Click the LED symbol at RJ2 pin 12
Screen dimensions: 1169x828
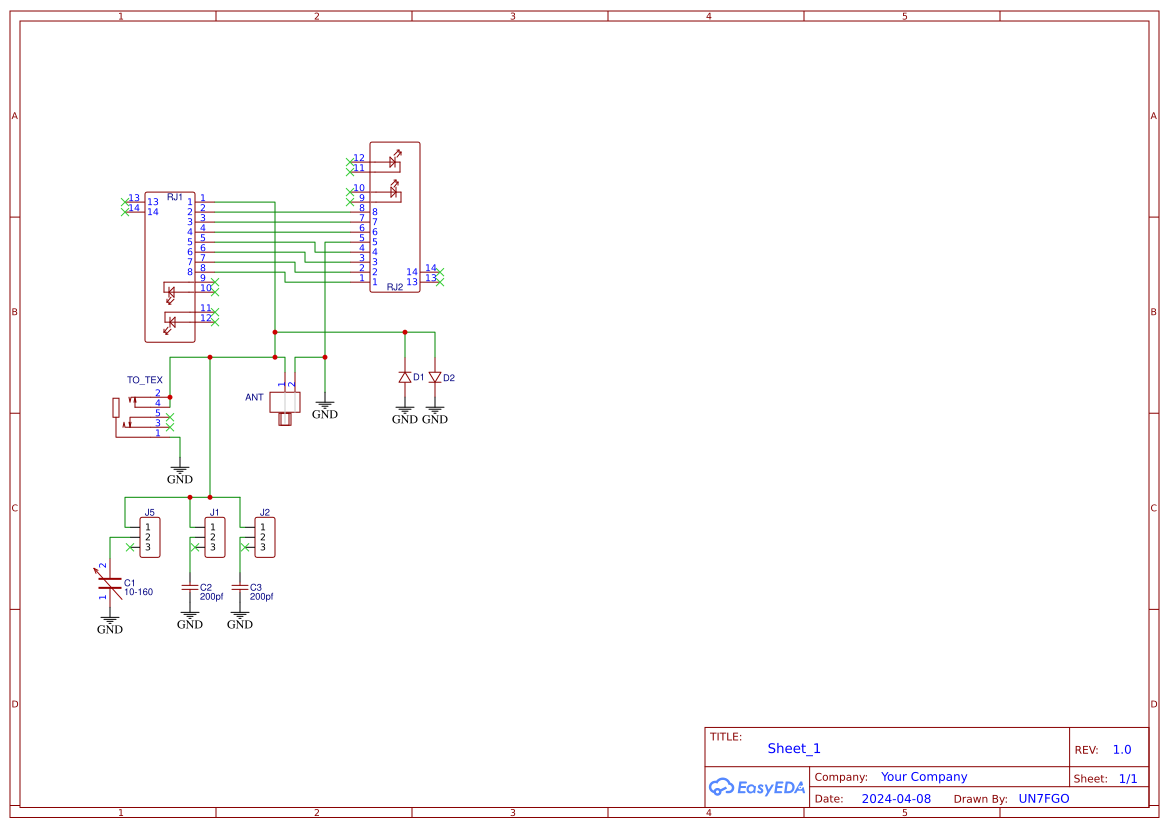point(390,161)
